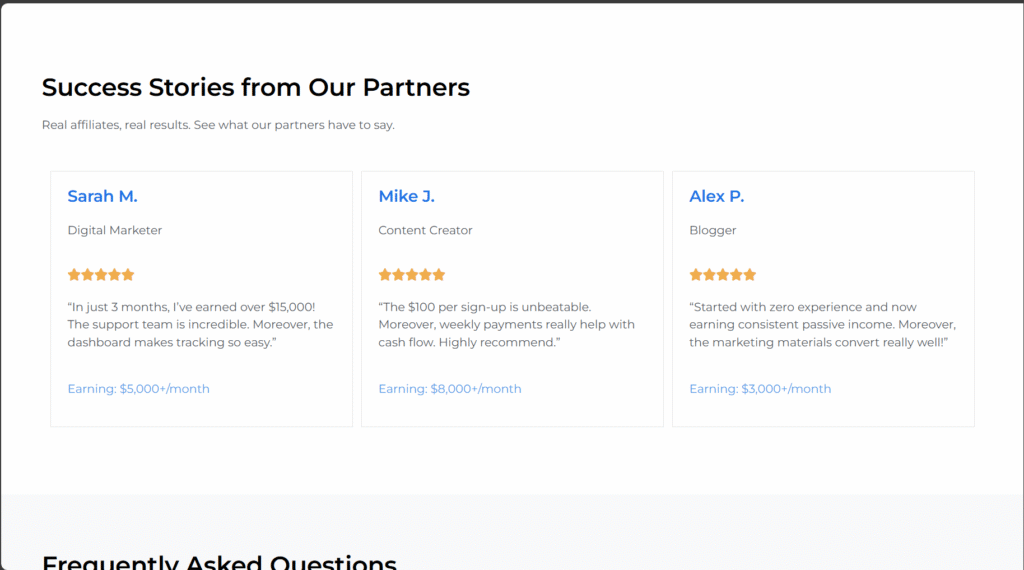The image size is (1024, 570).
Task: Open the Sarah M. partner name
Action: (102, 197)
